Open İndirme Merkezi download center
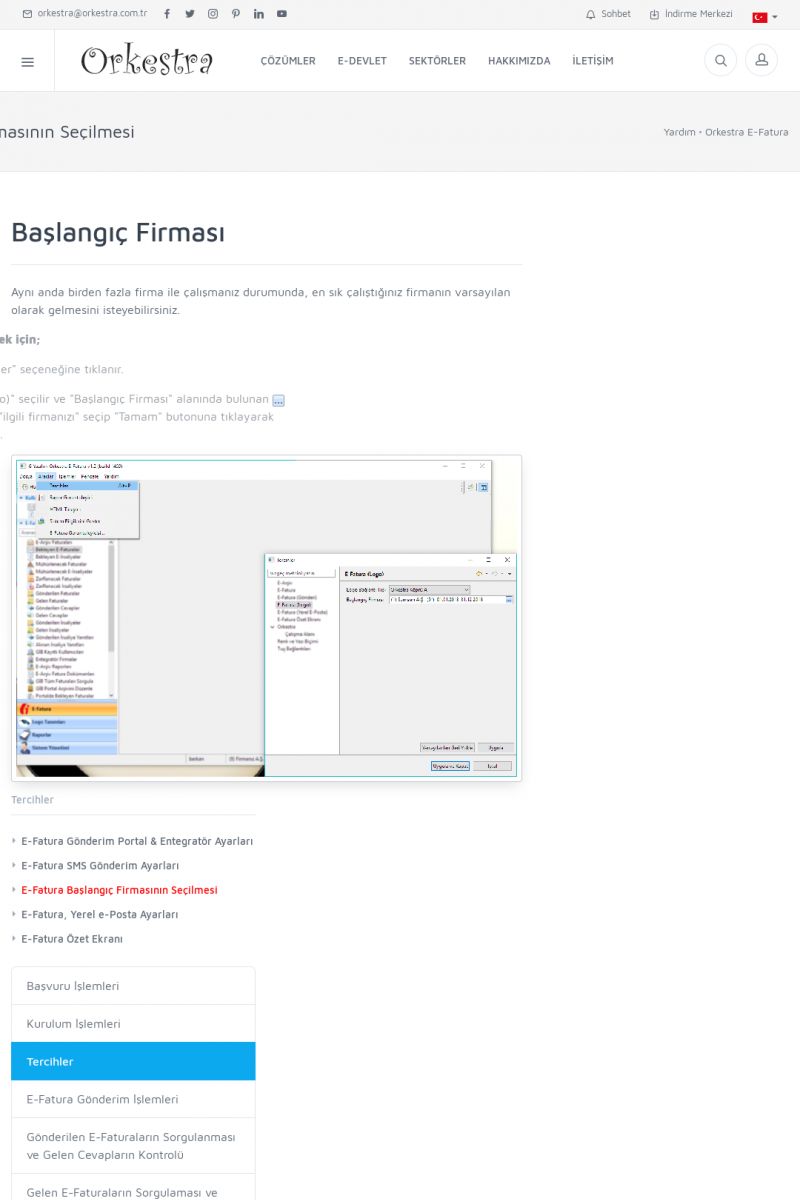Viewport: 800px width, 1200px height. click(x=691, y=14)
